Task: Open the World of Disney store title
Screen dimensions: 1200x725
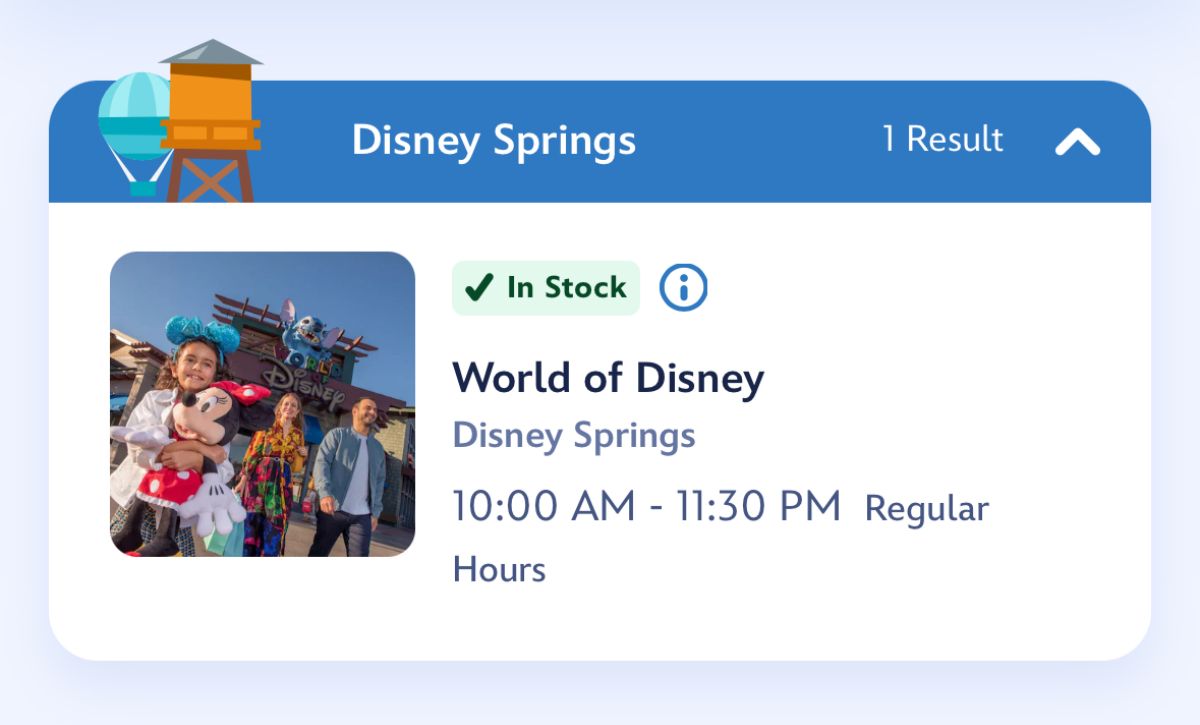Action: coord(608,378)
